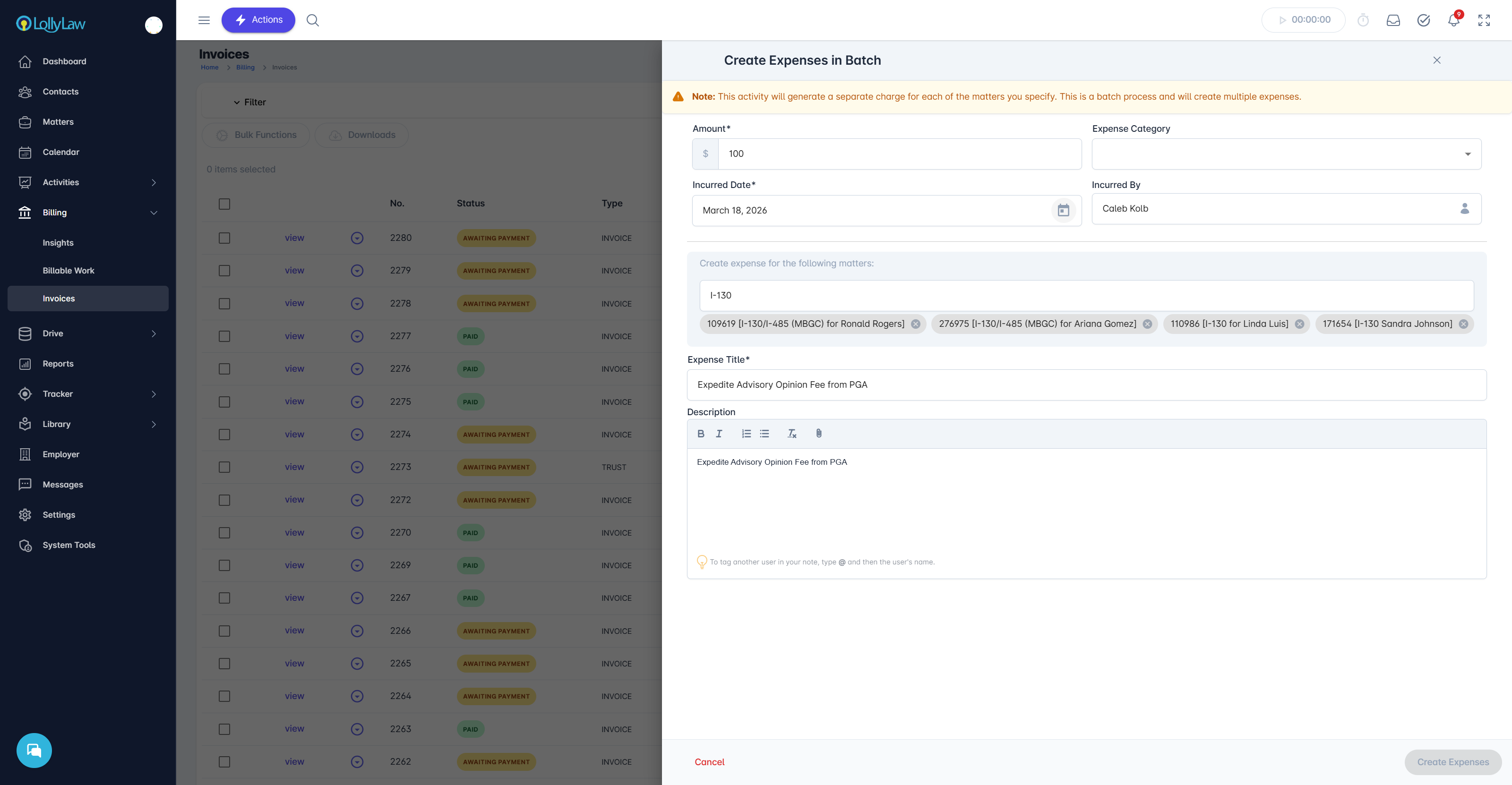
Task: Click the Expense Title field
Action: click(1086, 385)
